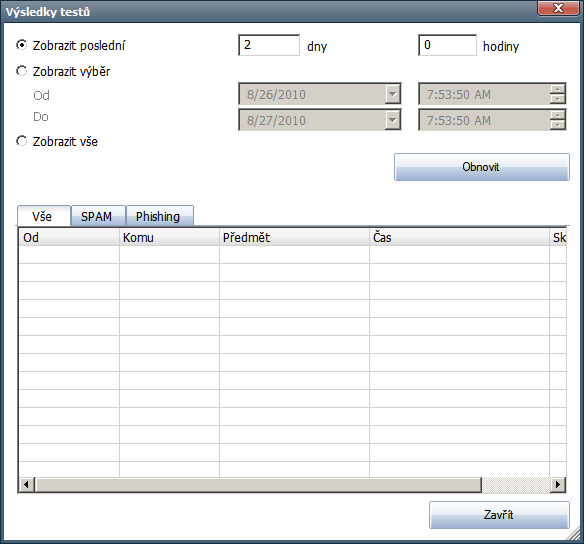The height and width of the screenshot is (544, 584).
Task: Open the Do date dropdown arrow
Action: tap(393, 120)
